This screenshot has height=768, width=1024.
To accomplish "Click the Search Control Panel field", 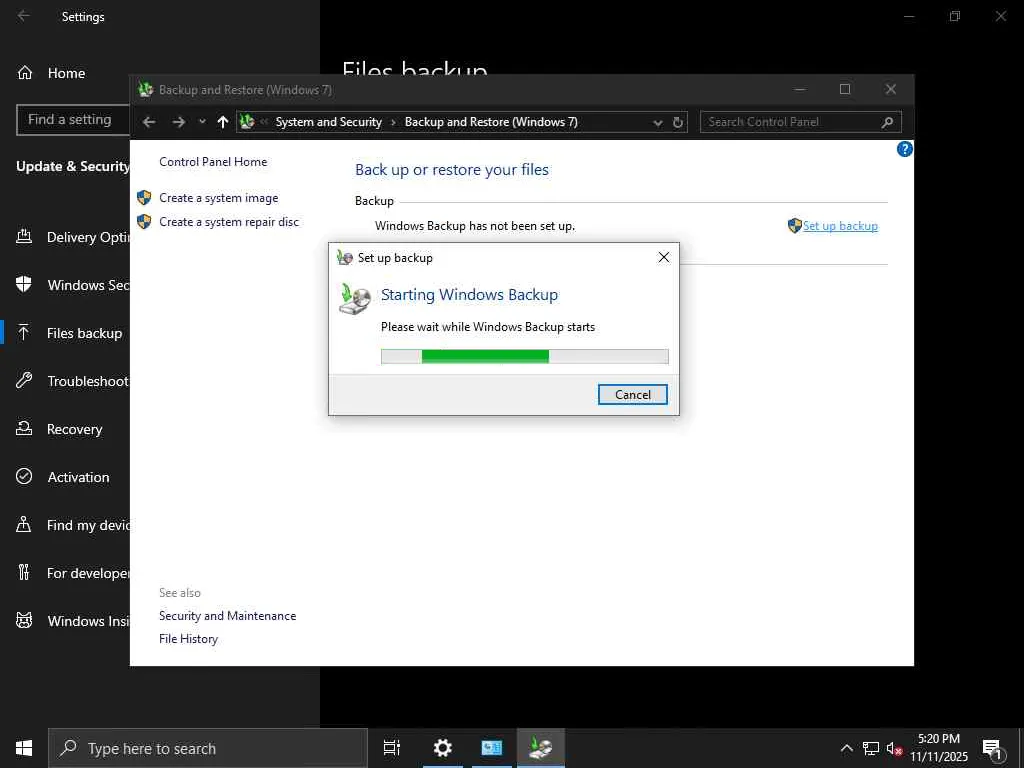I will (801, 122).
